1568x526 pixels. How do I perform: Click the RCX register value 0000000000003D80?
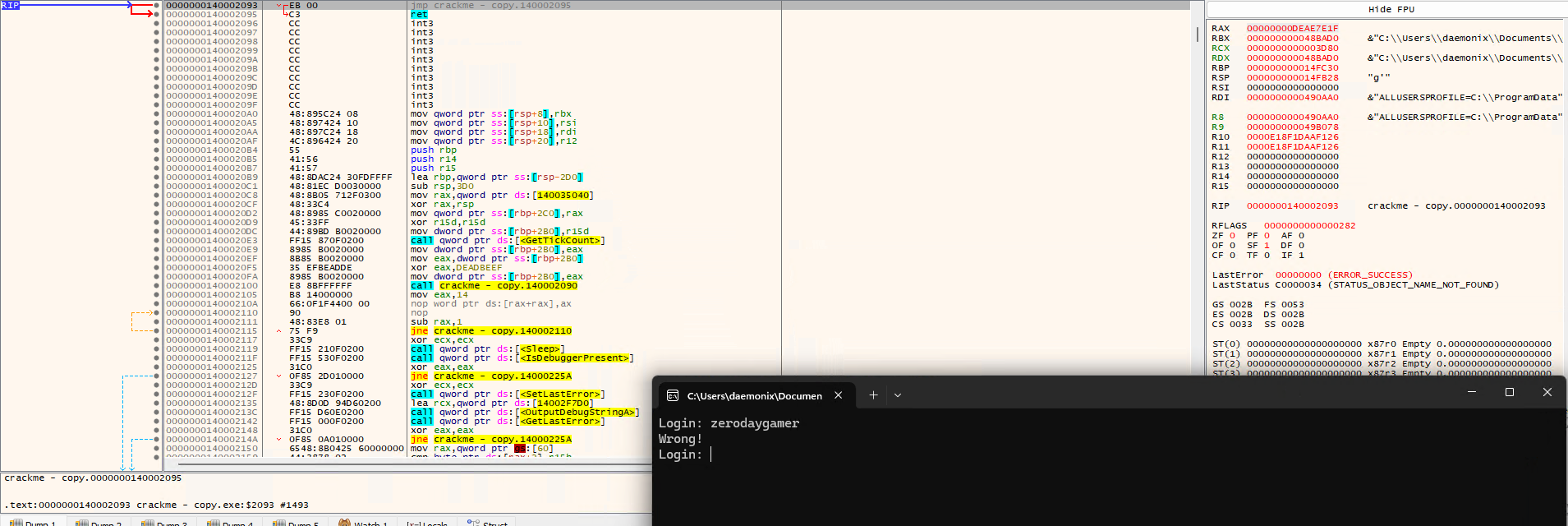point(1292,48)
